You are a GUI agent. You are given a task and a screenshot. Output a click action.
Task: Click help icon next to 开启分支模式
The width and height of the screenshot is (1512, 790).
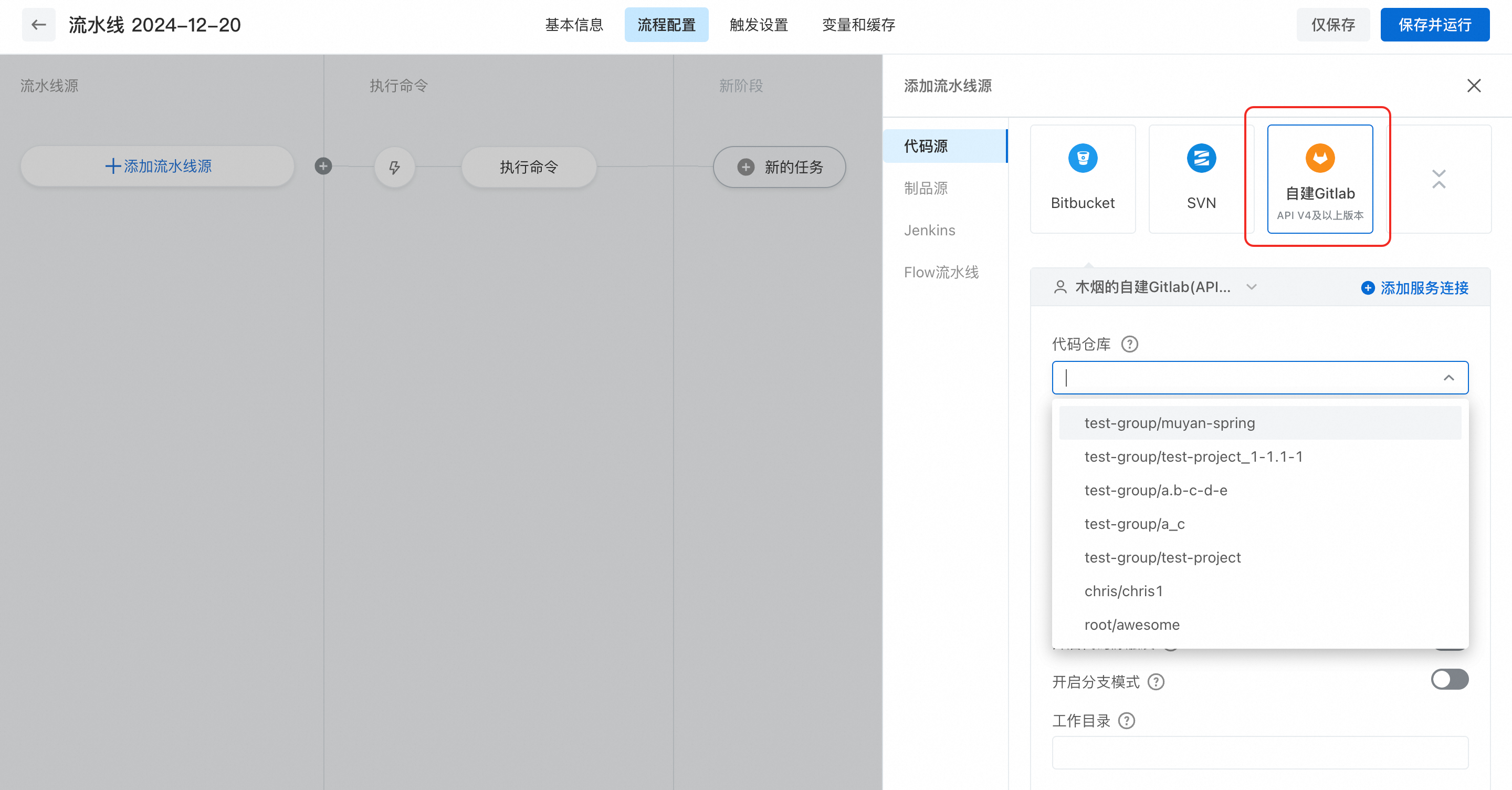pyautogui.click(x=1156, y=682)
